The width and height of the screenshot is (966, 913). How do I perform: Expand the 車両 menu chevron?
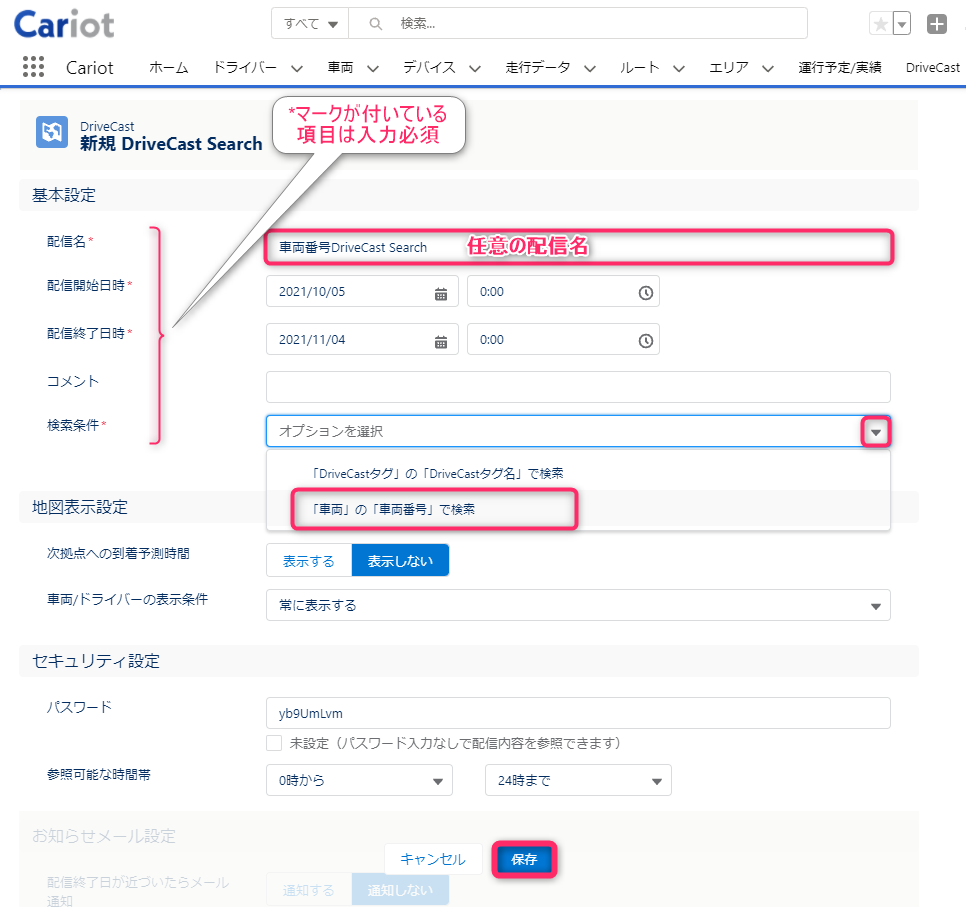click(x=373, y=68)
